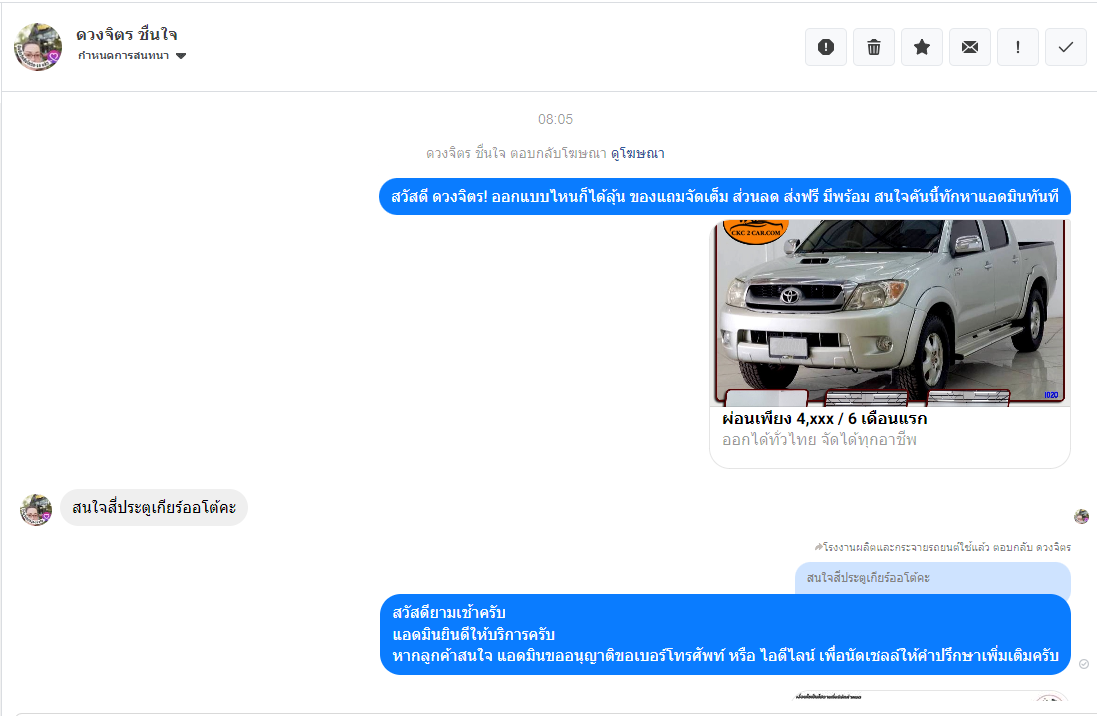
Task: Open ดวงจิตร ชื่นใจ profile picture in header
Action: pyautogui.click(x=38, y=46)
